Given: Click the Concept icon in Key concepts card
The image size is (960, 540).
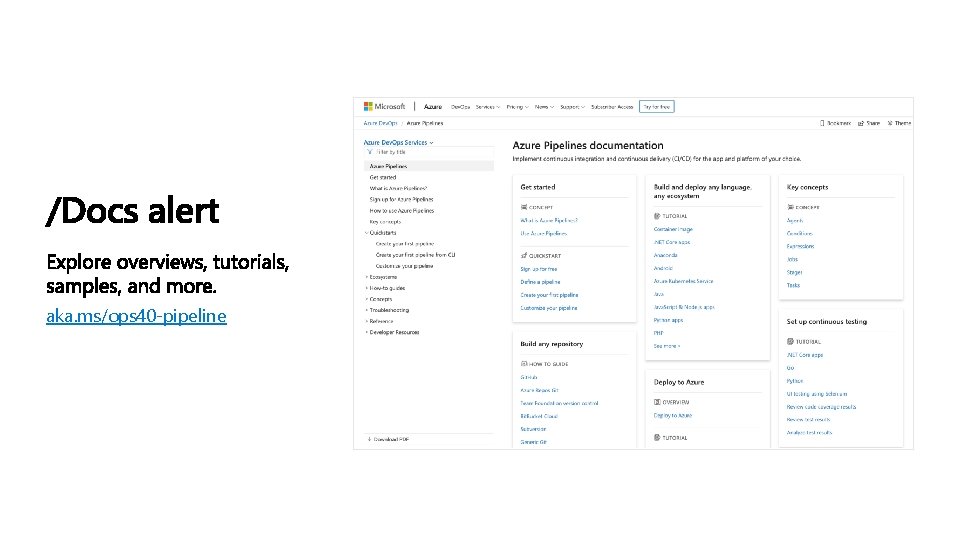Looking at the screenshot, I should (x=790, y=207).
